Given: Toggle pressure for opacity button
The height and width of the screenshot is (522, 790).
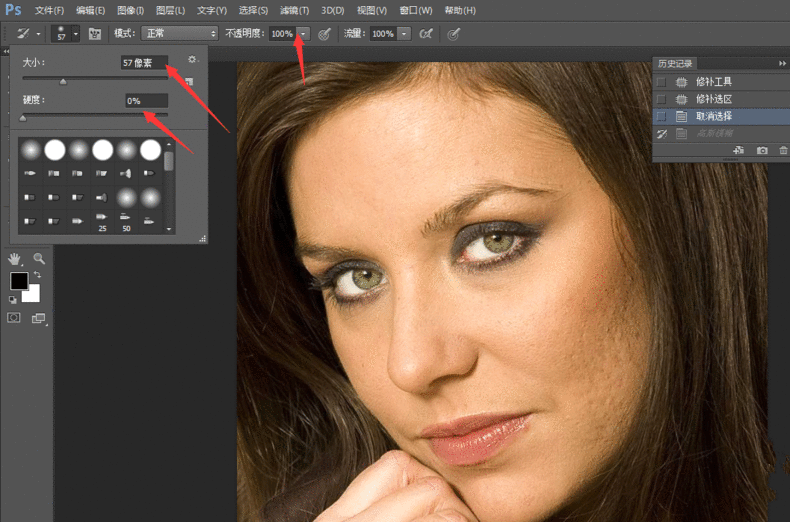Looking at the screenshot, I should click(x=324, y=33).
